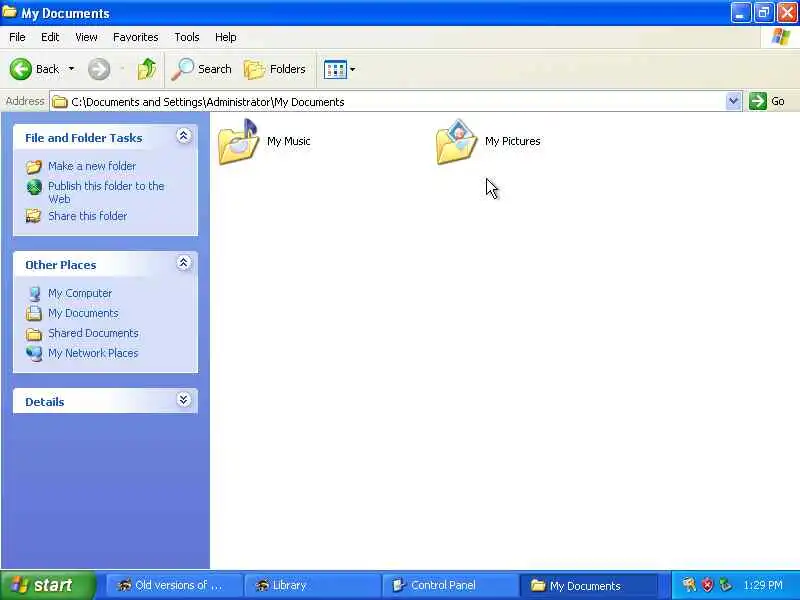Open My Network Places link

click(93, 353)
